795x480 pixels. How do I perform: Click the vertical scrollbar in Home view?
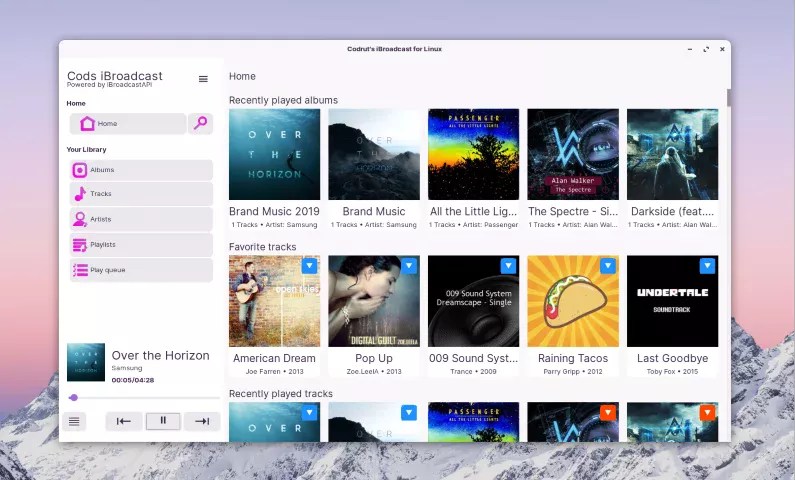[x=729, y=98]
